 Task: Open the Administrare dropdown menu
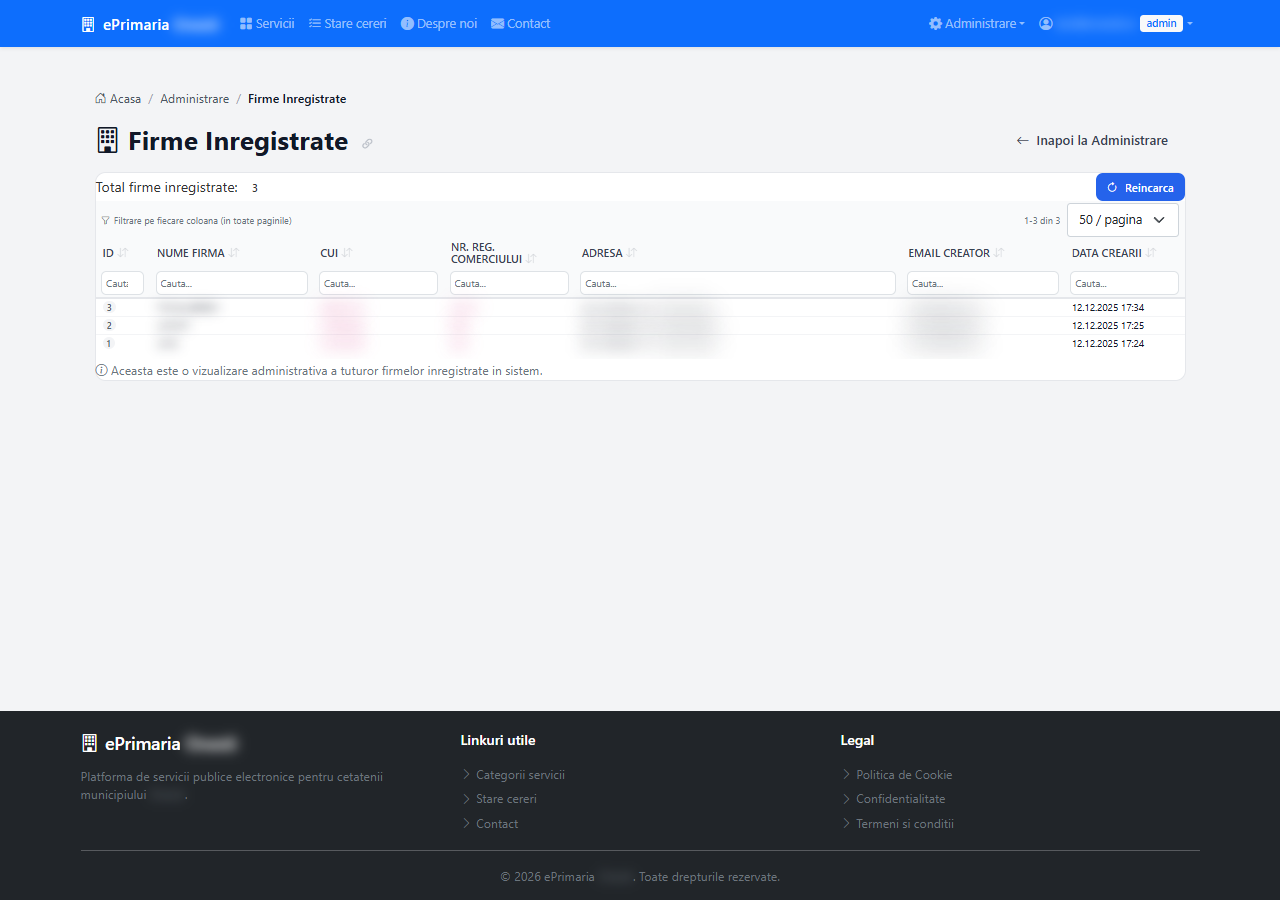pos(976,23)
